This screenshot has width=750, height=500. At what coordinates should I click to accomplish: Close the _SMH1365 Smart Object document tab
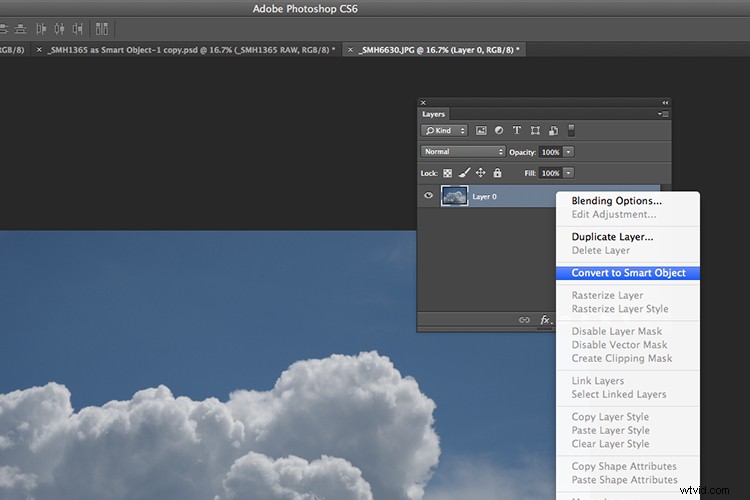[x=39, y=49]
